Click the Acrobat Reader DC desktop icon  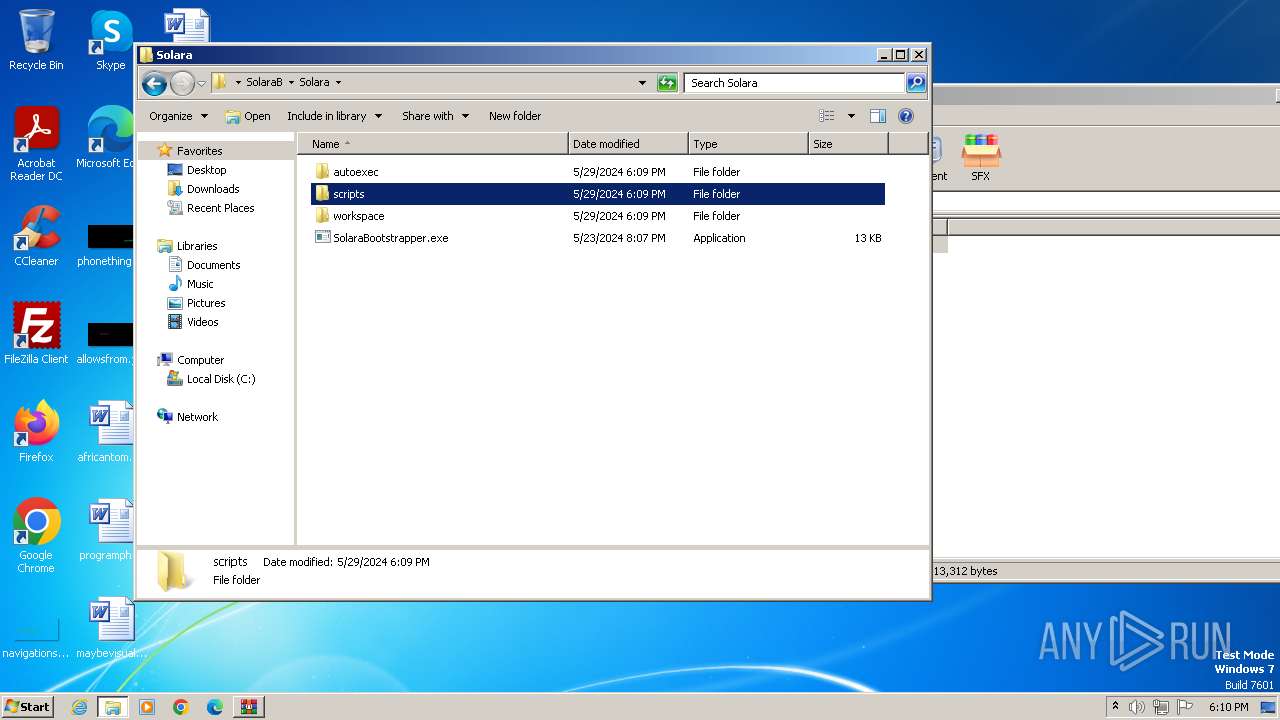(x=36, y=144)
